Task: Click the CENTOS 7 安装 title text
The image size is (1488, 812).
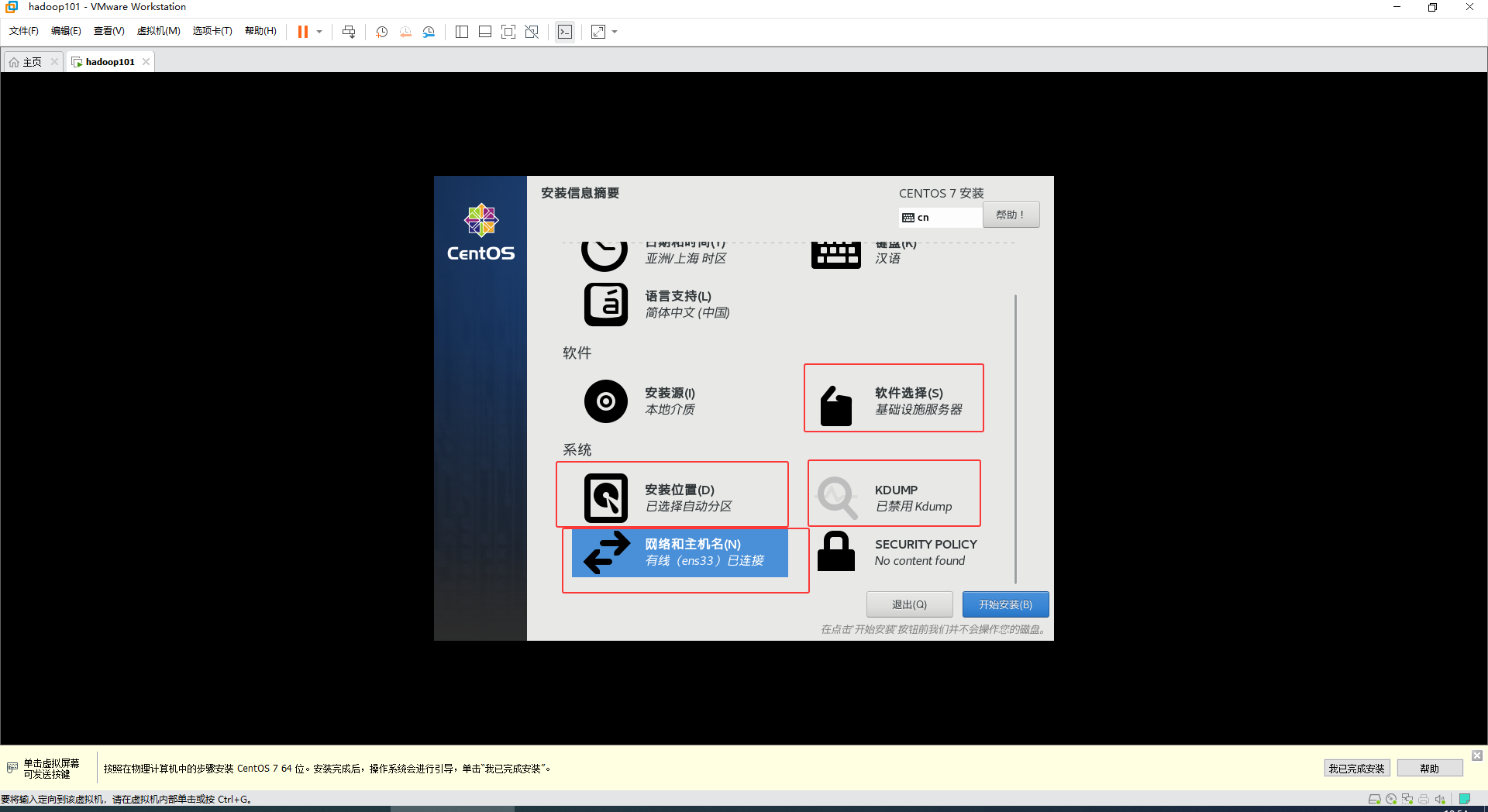Action: tap(941, 193)
